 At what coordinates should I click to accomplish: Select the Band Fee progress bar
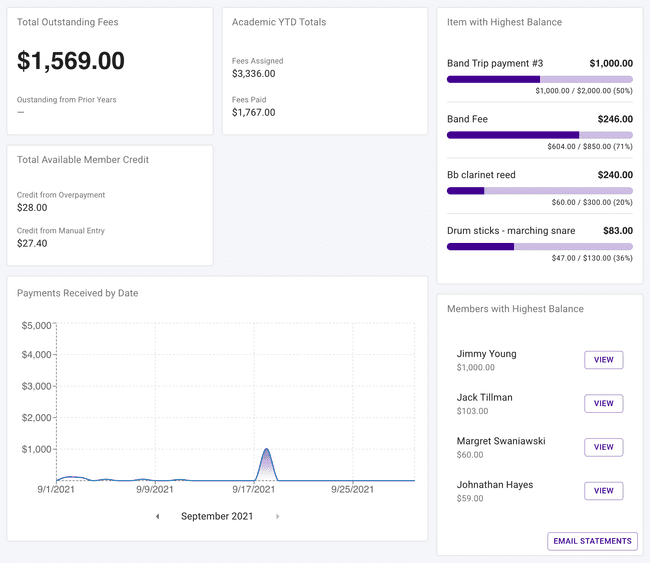click(539, 135)
